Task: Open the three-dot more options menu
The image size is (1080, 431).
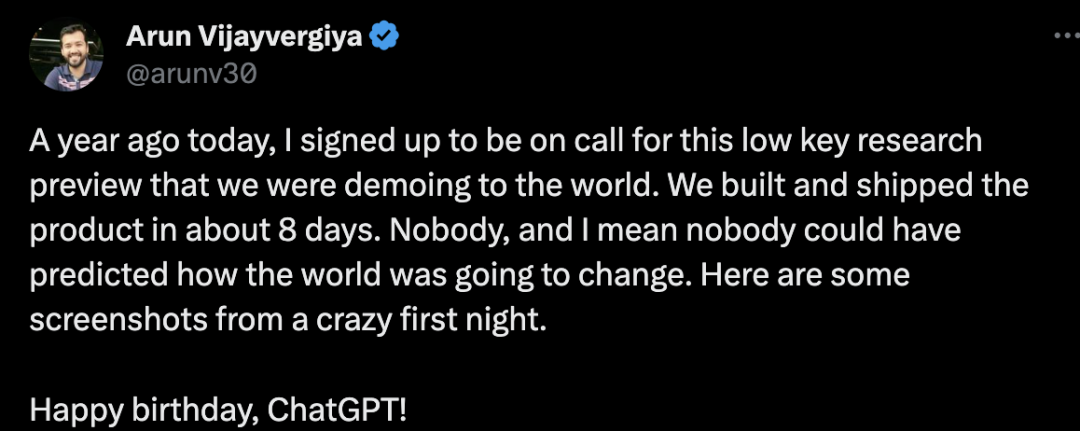Action: click(1064, 35)
